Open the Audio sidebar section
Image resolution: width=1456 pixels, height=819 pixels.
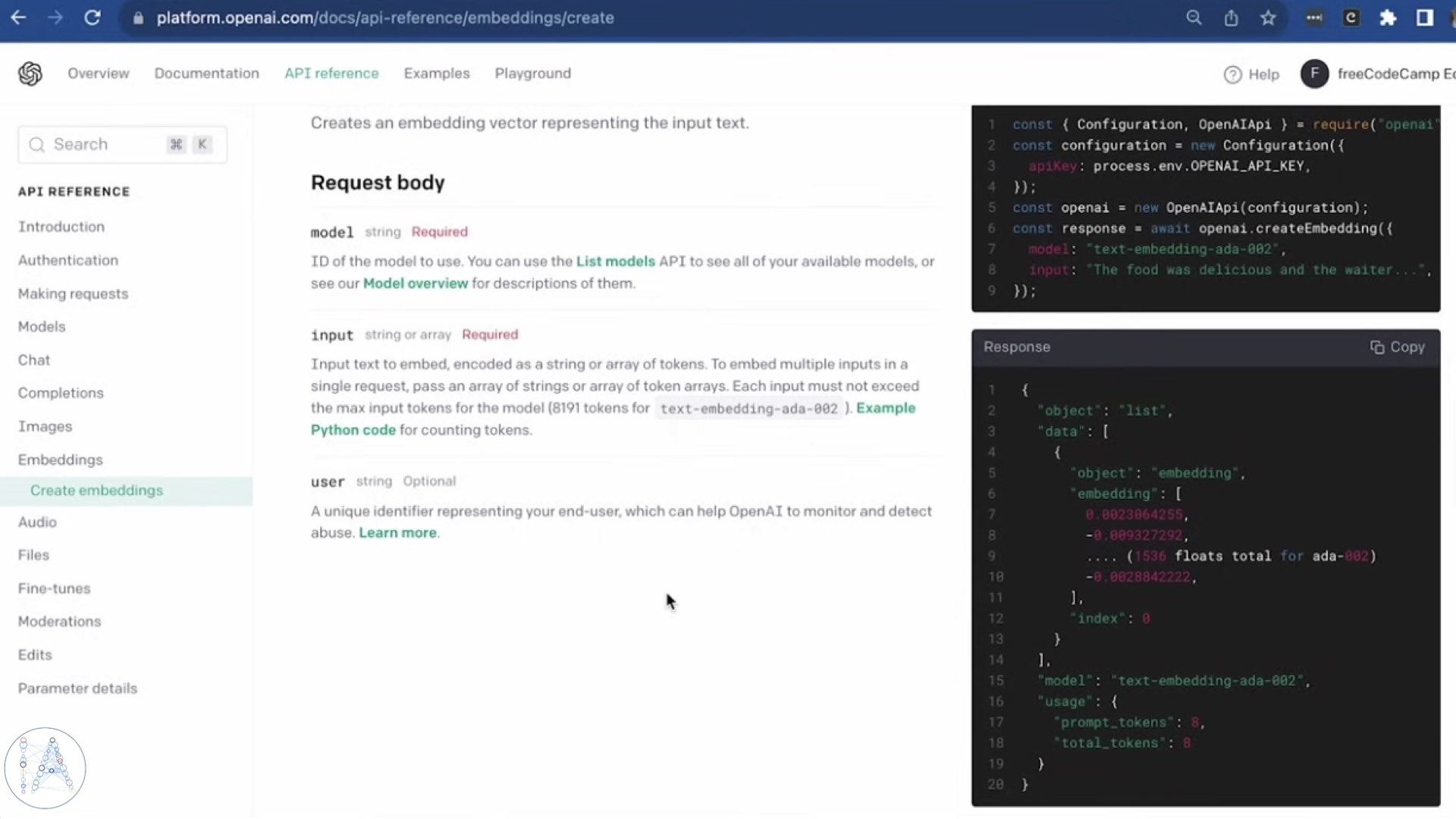click(37, 522)
